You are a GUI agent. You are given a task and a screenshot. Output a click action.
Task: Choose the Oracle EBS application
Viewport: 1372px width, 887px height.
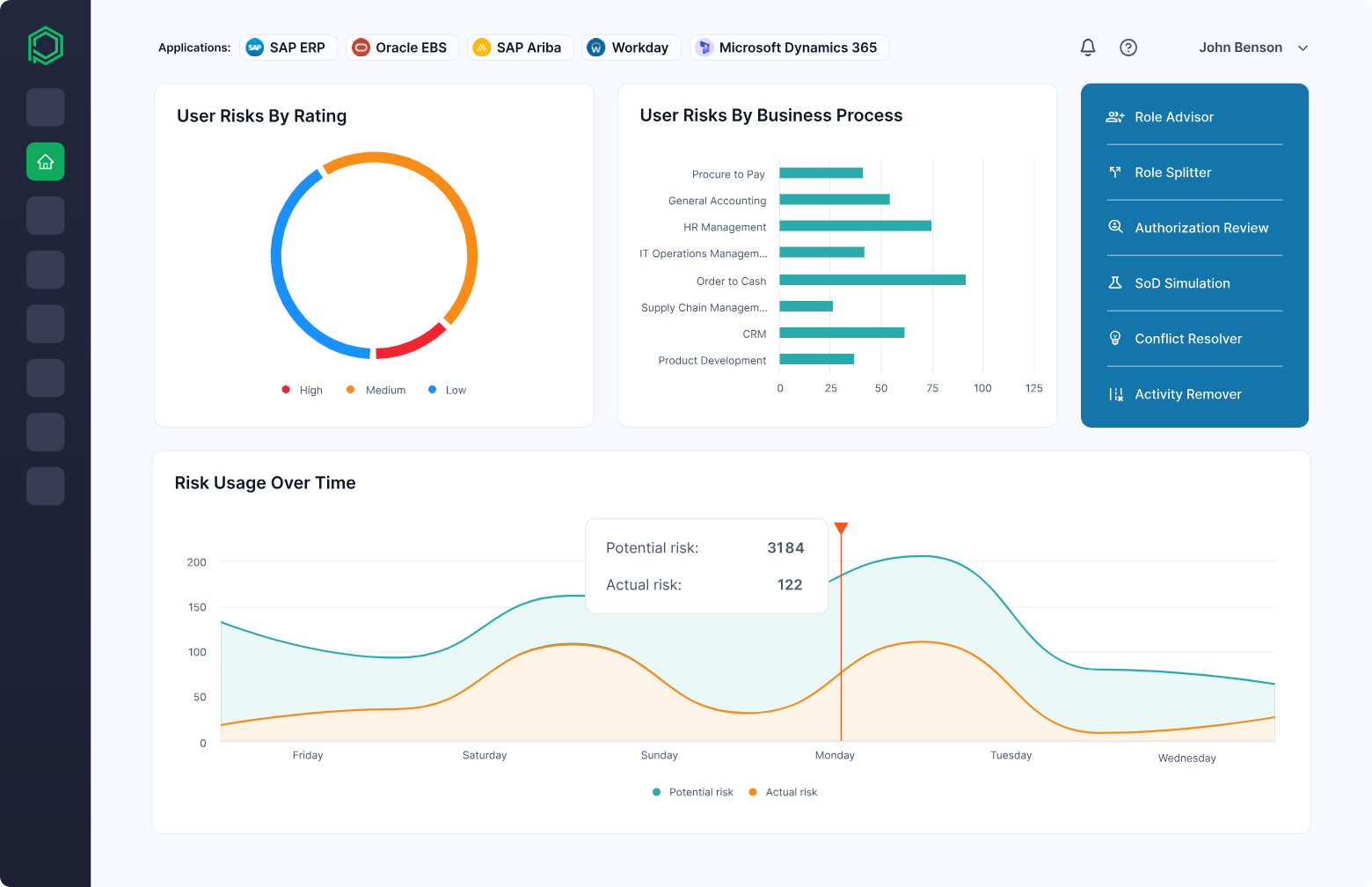click(402, 48)
